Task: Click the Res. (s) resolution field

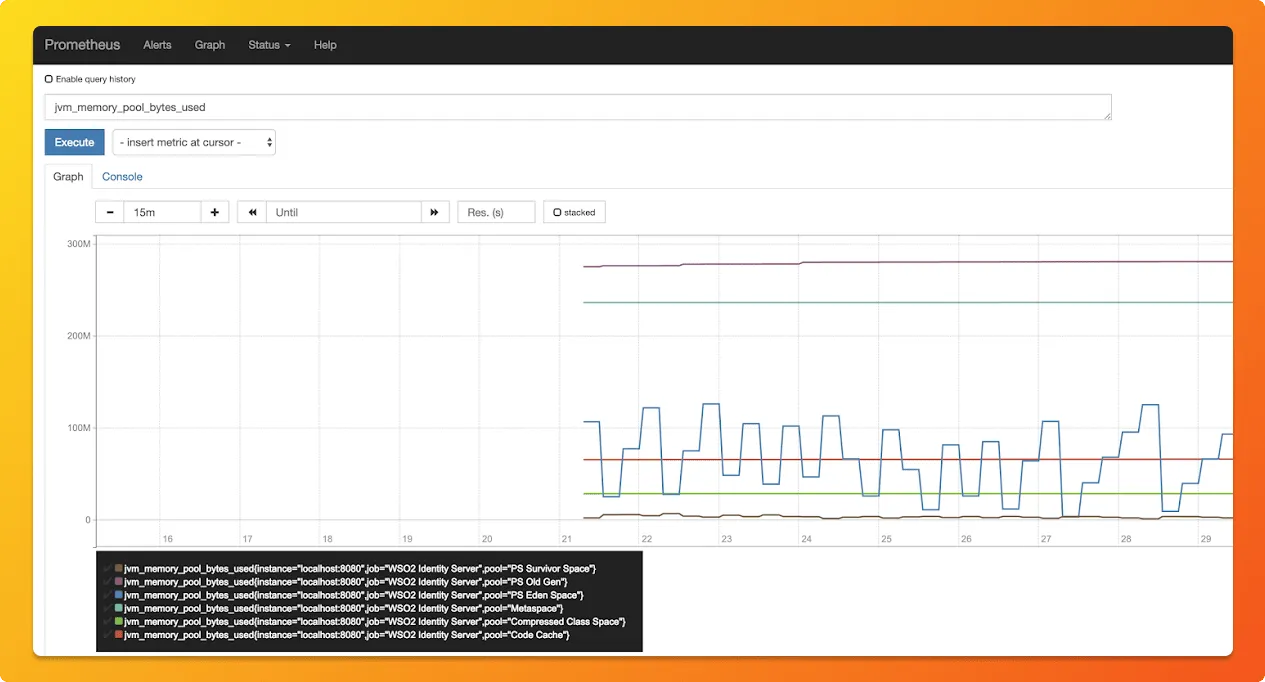Action: pyautogui.click(x=496, y=212)
